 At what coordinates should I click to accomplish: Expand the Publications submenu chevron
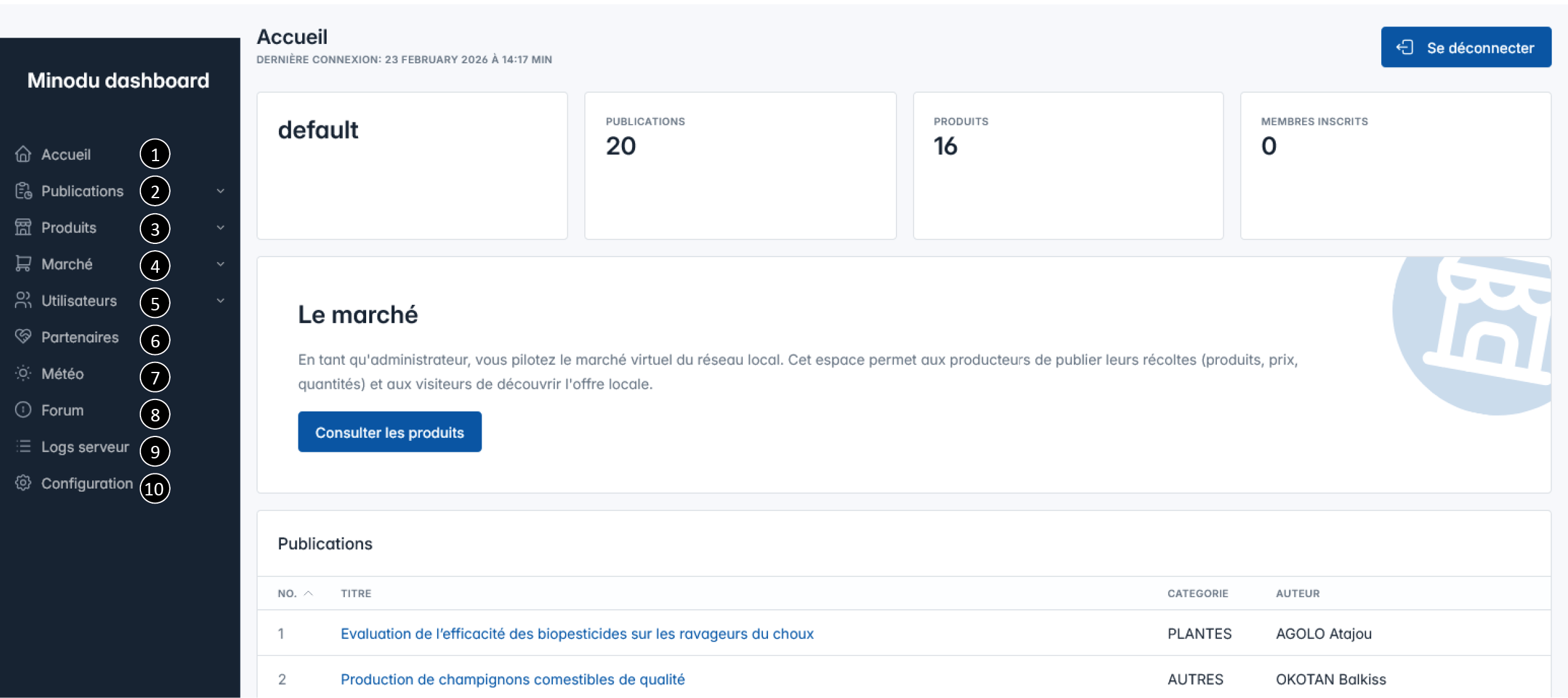221,191
